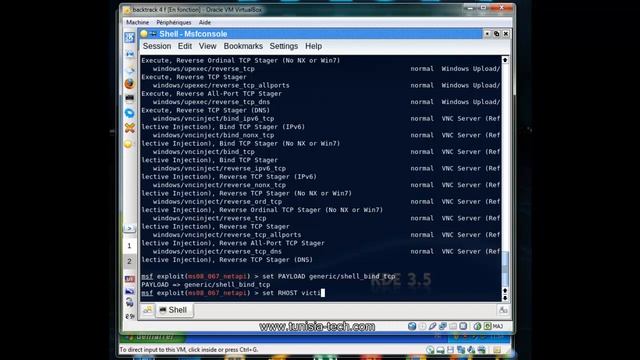
Task: Open the Settings menu
Action: pos(283,46)
